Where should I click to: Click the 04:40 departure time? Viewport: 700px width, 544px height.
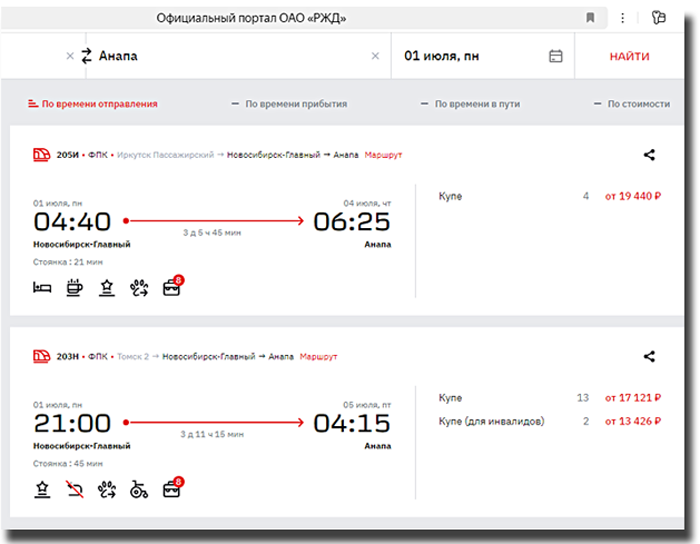pyautogui.click(x=72, y=222)
